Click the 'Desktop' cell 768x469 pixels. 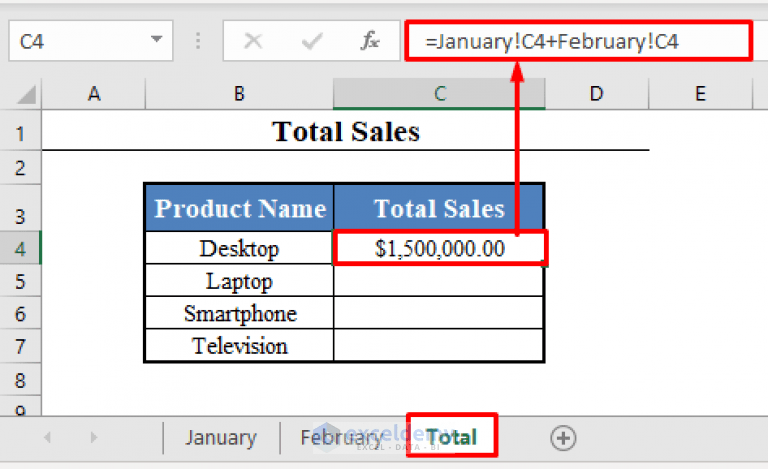click(x=240, y=248)
